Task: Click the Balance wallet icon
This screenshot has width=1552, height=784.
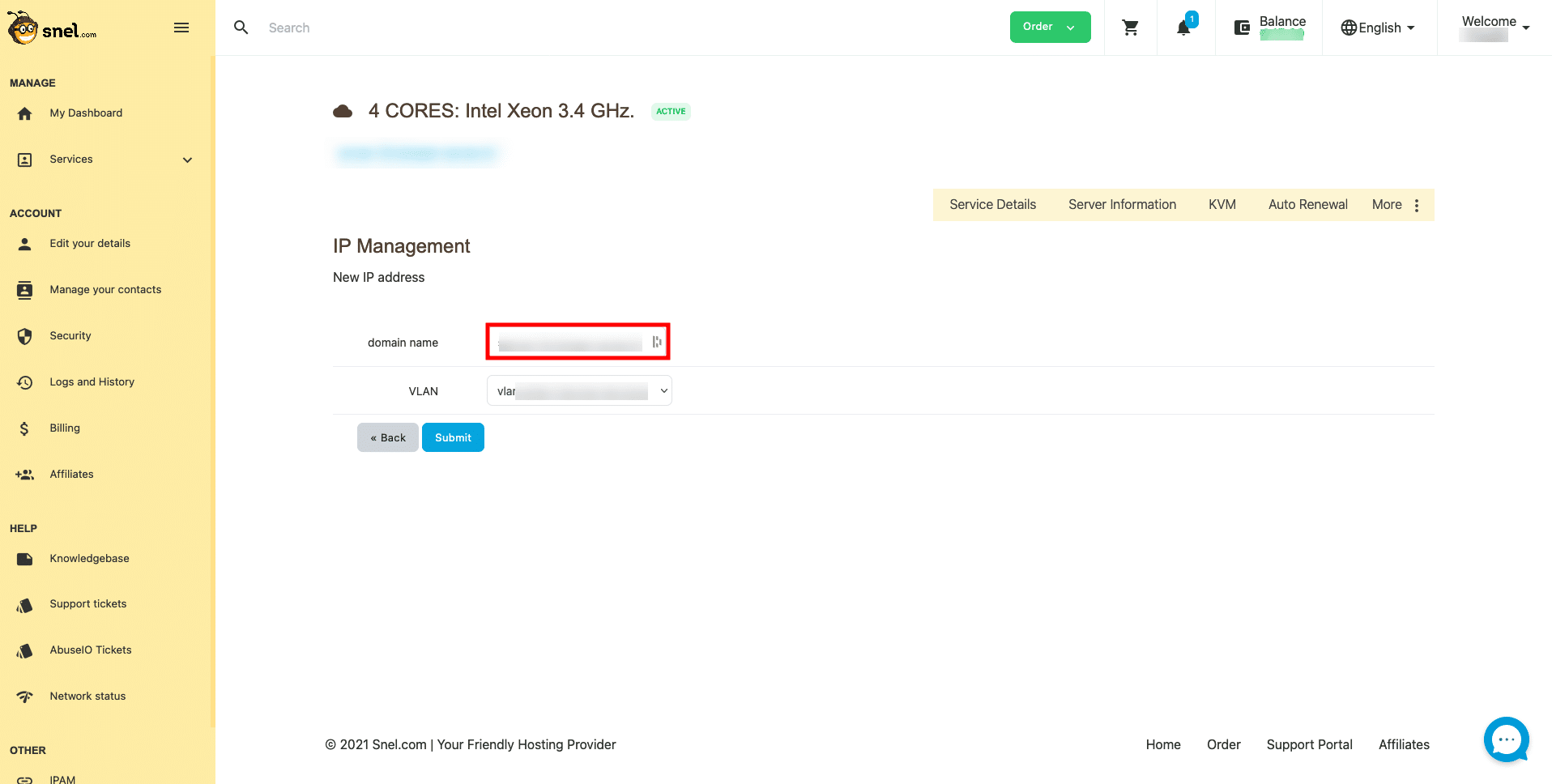Action: pos(1242,28)
